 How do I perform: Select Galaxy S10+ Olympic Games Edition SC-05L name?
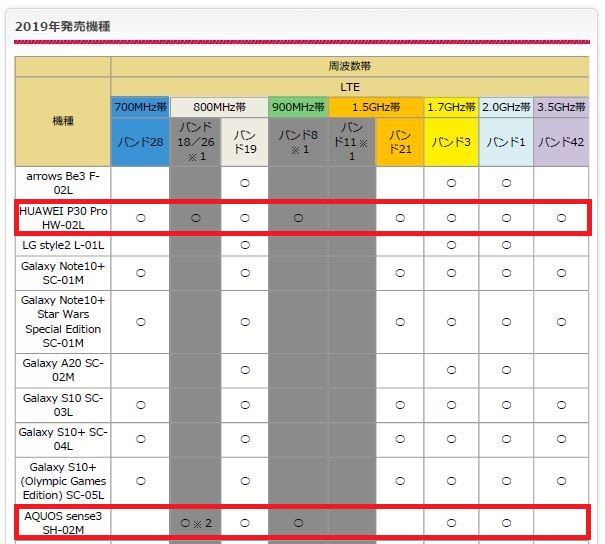63,481
